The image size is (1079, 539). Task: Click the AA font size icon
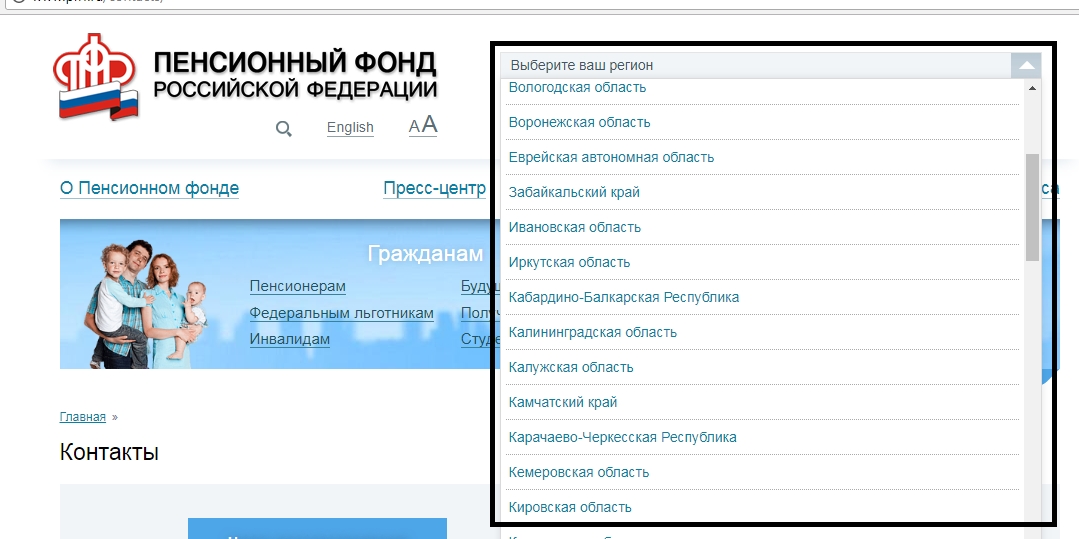click(423, 126)
